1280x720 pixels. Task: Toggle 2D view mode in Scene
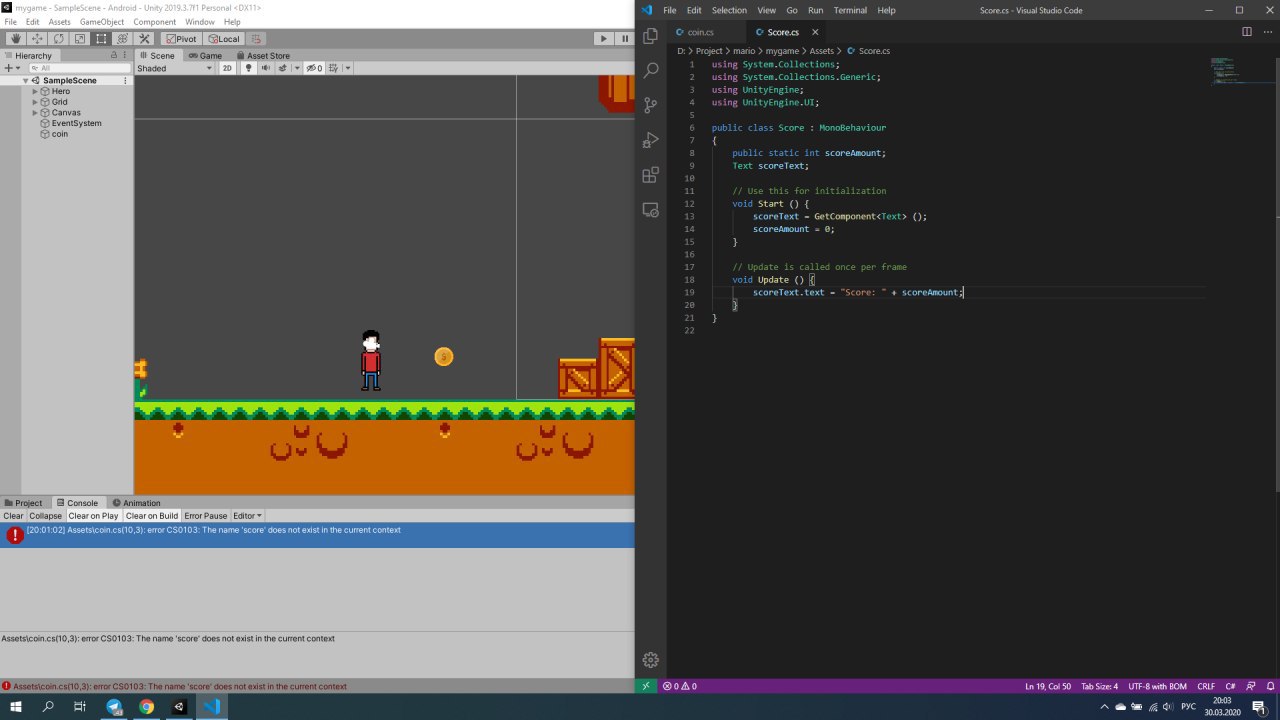(227, 68)
